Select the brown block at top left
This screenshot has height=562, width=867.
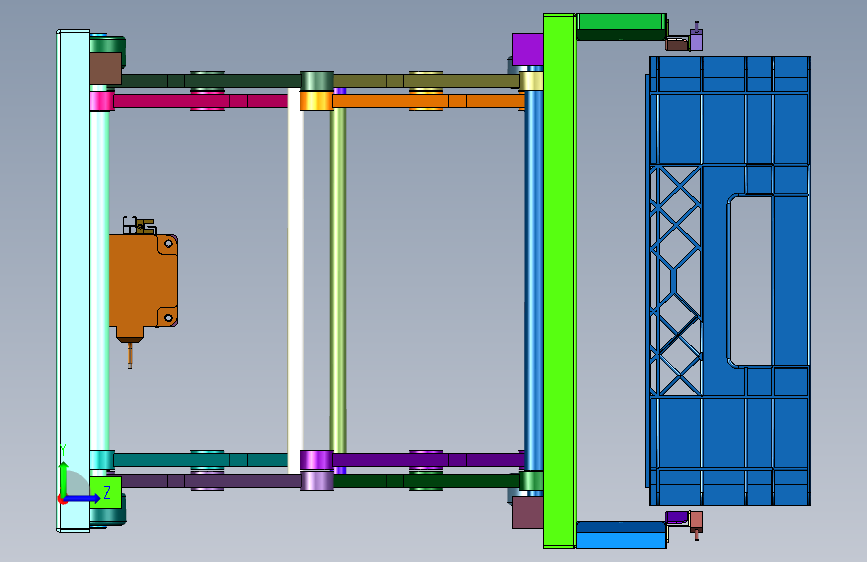click(x=106, y=69)
